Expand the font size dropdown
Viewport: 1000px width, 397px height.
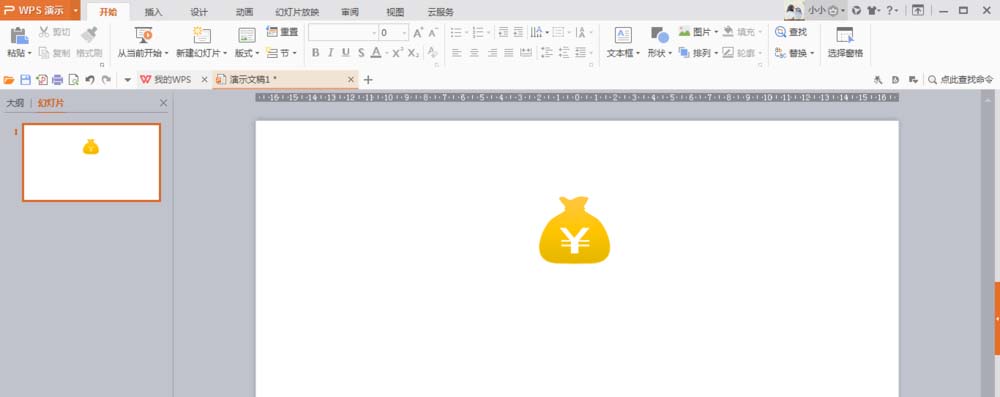[x=404, y=33]
